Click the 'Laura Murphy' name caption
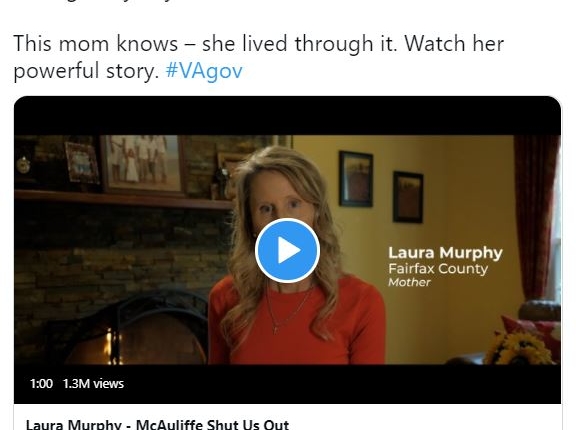 445,253
